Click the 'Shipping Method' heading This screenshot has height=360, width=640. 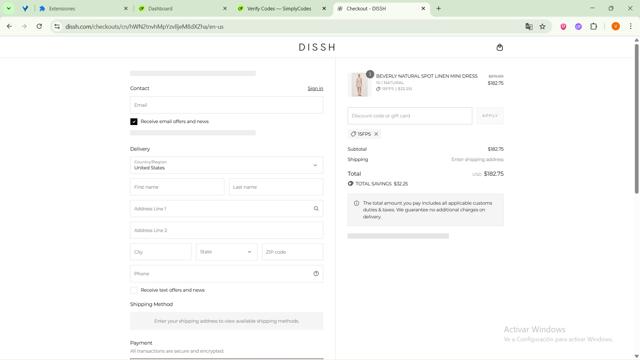pyautogui.click(x=151, y=304)
